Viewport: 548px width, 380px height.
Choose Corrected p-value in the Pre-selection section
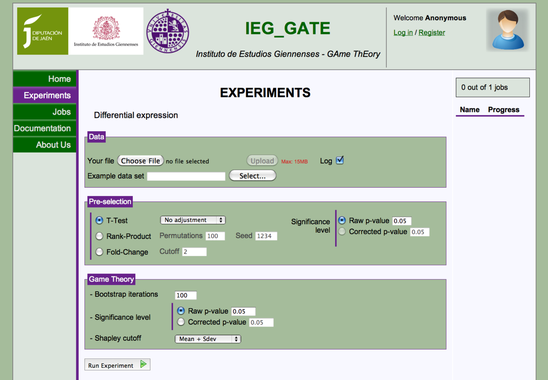(342, 231)
